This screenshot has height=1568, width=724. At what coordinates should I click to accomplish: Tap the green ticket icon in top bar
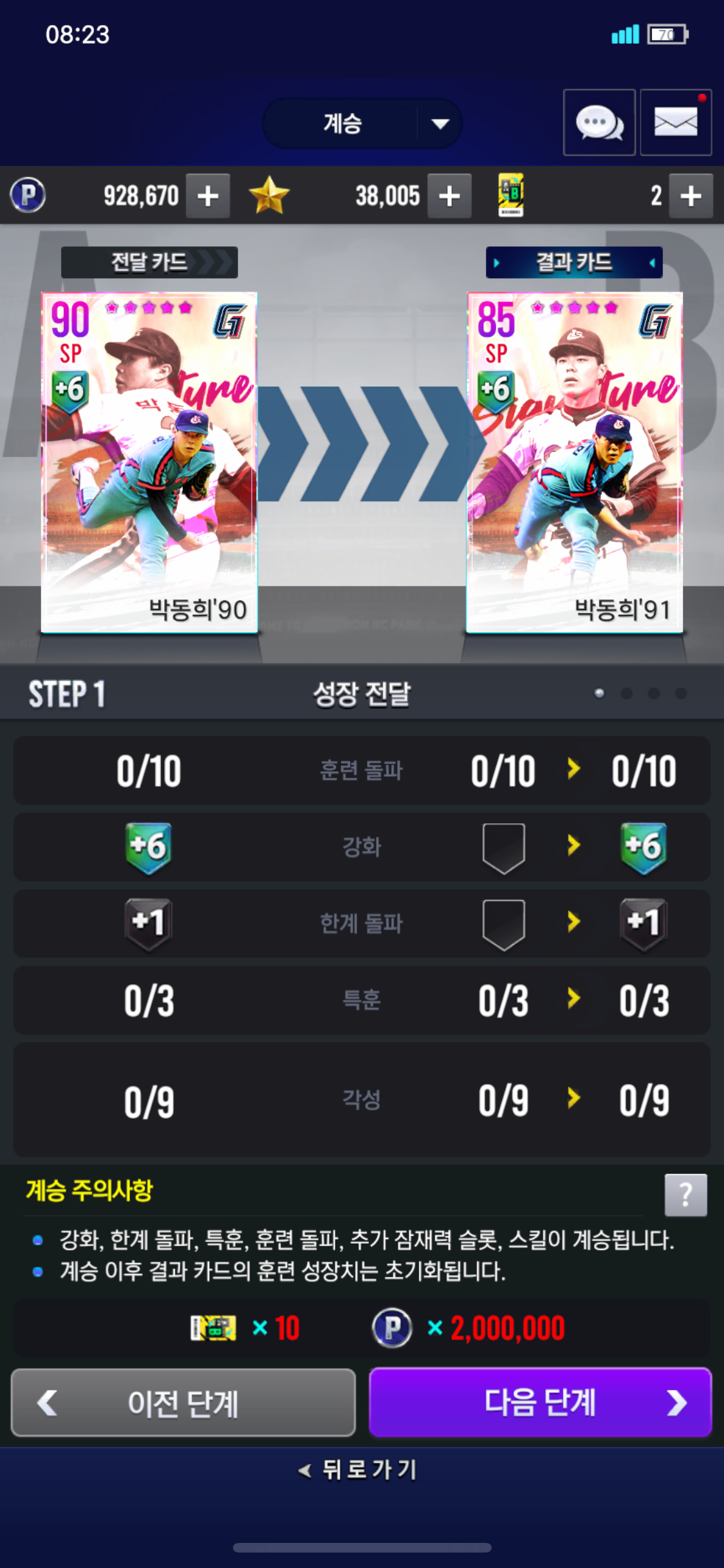(x=511, y=195)
